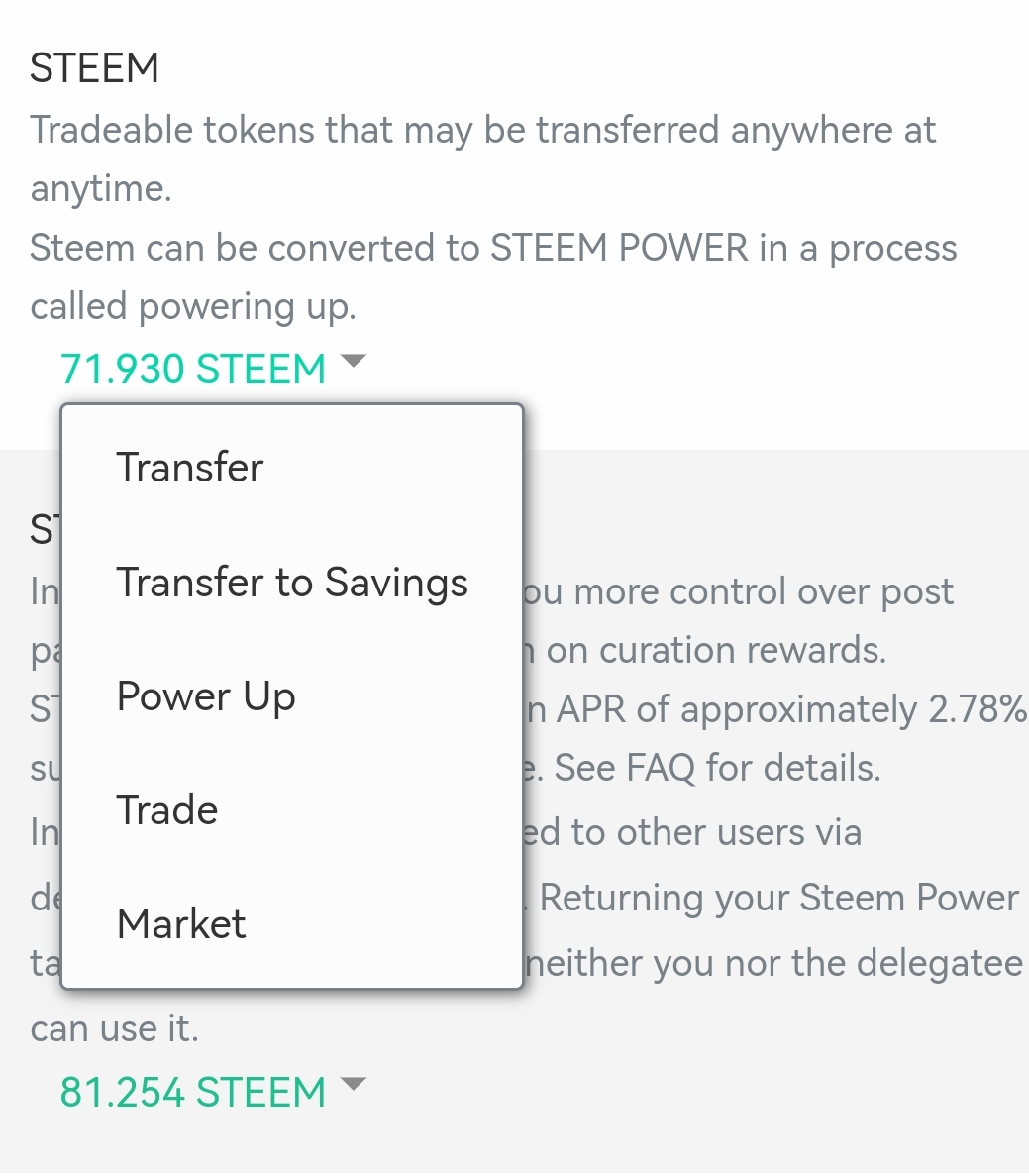Click 'neither you nor the delegatee' text
The width and height of the screenshot is (1029, 1176).
point(774,963)
